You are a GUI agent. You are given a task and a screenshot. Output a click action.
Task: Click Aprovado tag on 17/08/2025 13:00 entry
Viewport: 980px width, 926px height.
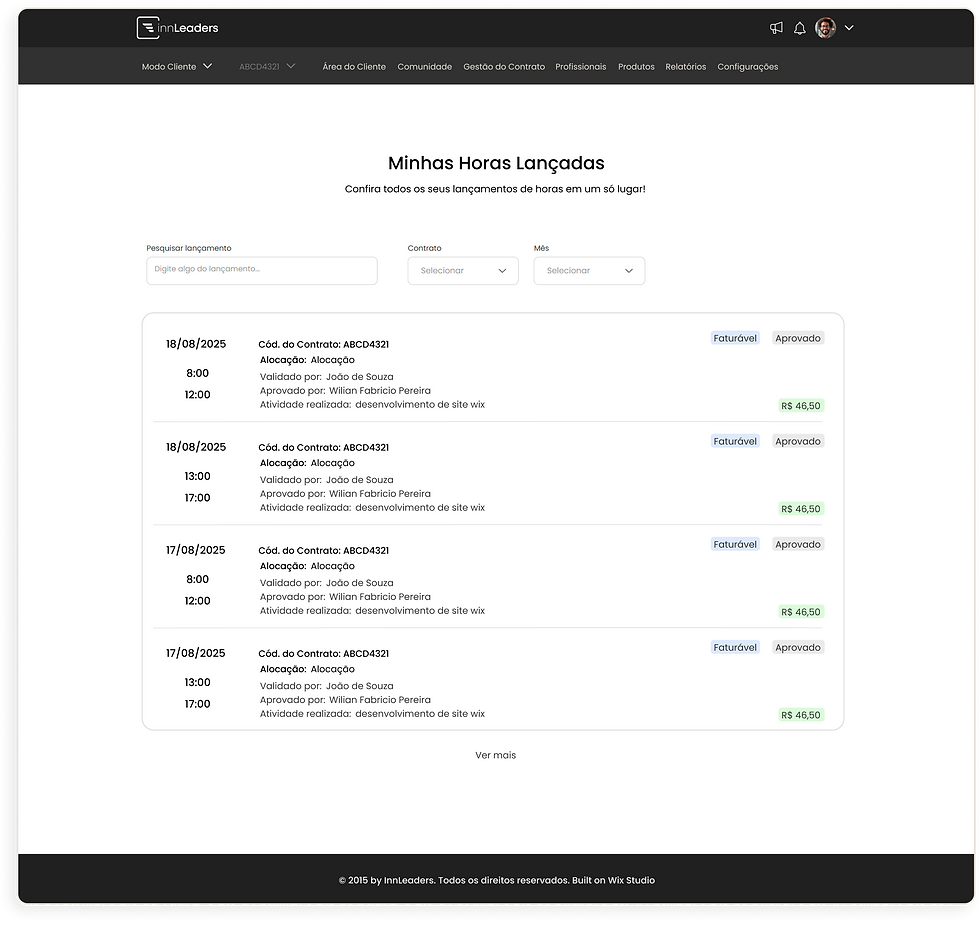(798, 647)
